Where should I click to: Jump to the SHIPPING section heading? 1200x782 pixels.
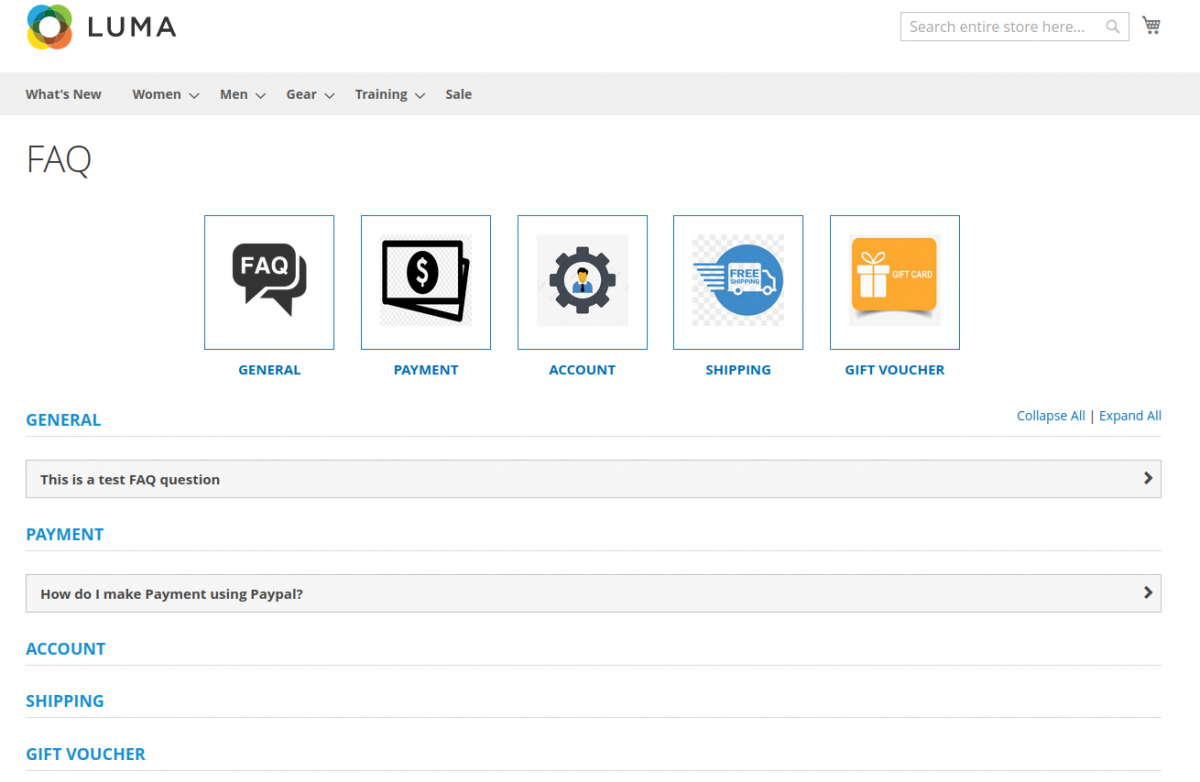(x=64, y=700)
